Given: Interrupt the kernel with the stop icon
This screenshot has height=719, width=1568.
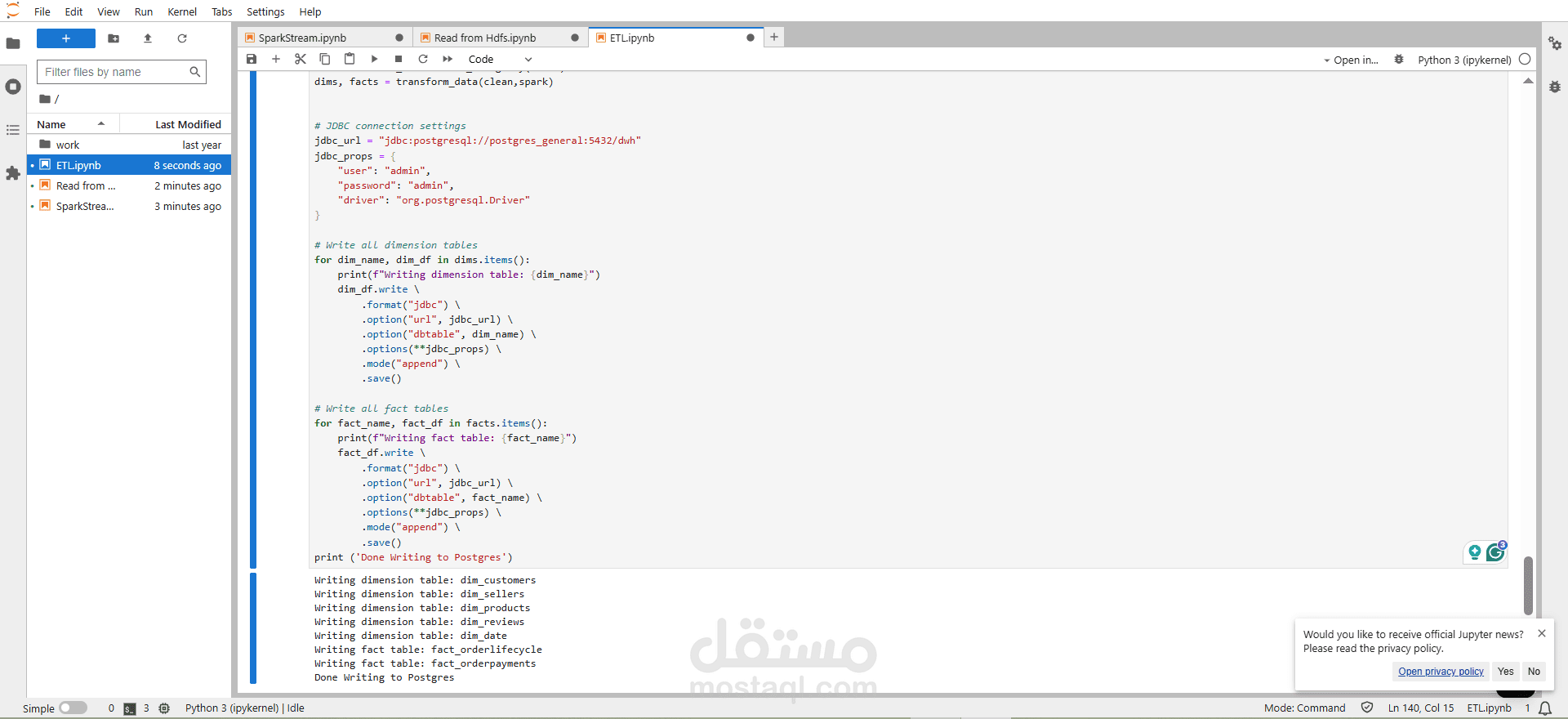Looking at the screenshot, I should click(399, 59).
